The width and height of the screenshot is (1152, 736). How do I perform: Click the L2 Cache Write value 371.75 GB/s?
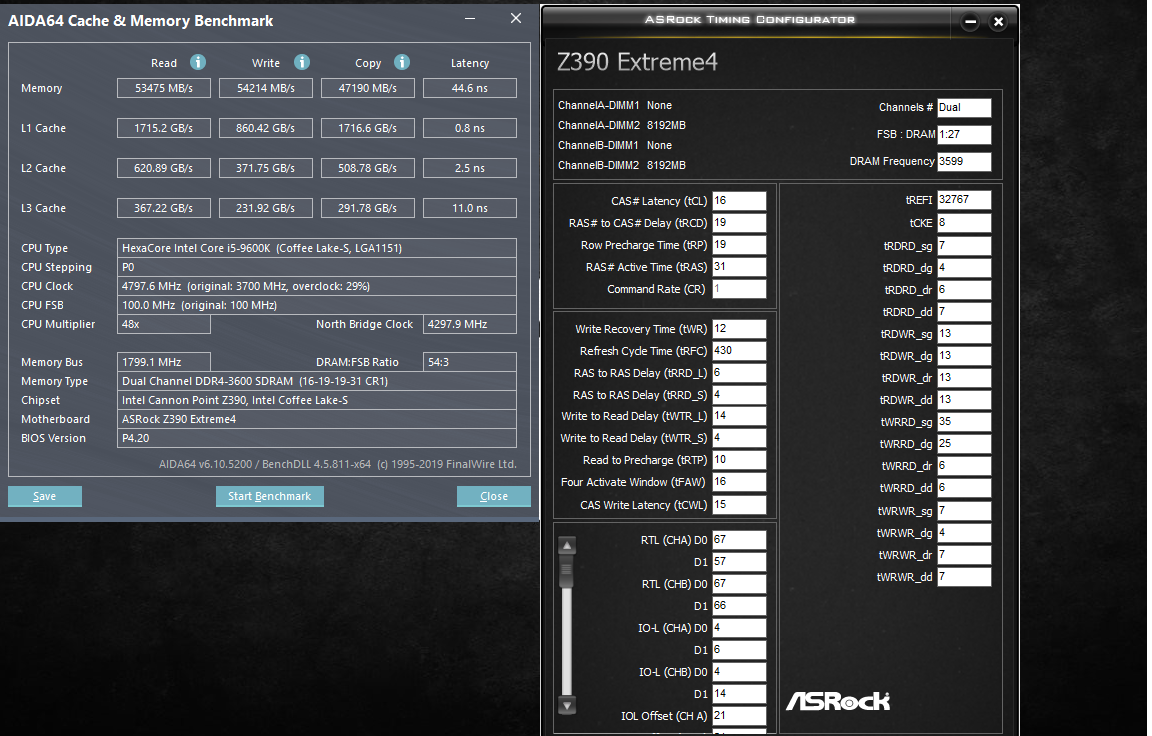coord(266,168)
